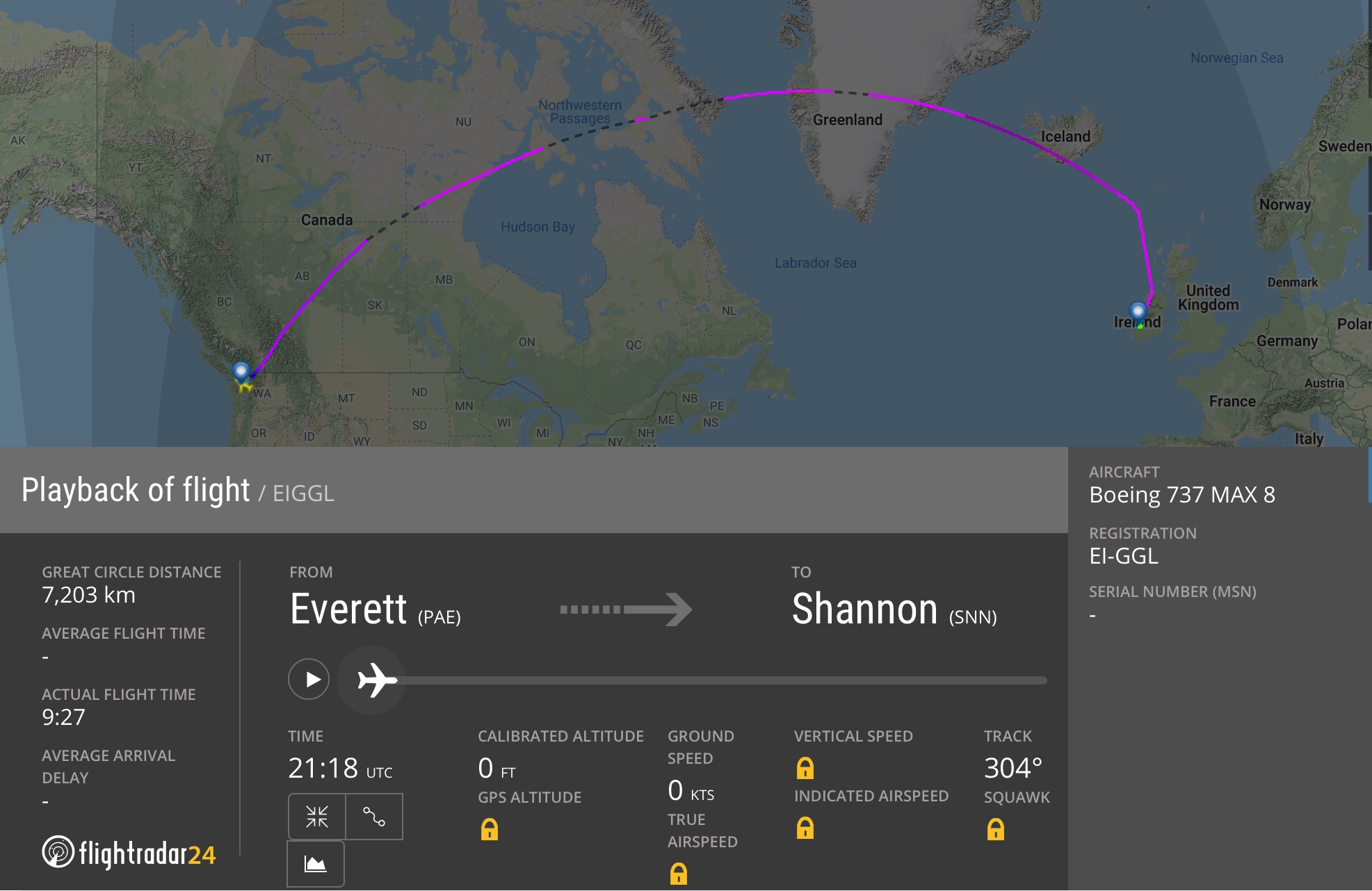Click the Indicated Airspeed lock icon
Screen dimensions: 1372x891
[x=805, y=828]
